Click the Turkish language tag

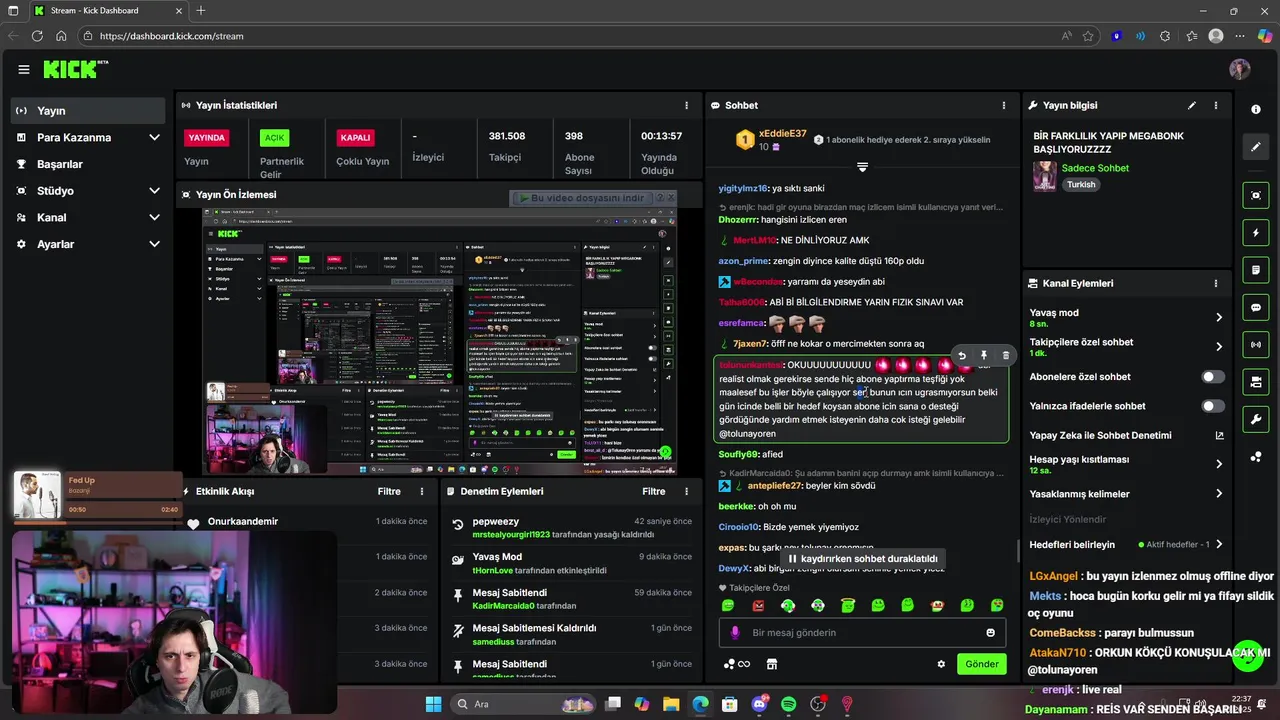1081,185
